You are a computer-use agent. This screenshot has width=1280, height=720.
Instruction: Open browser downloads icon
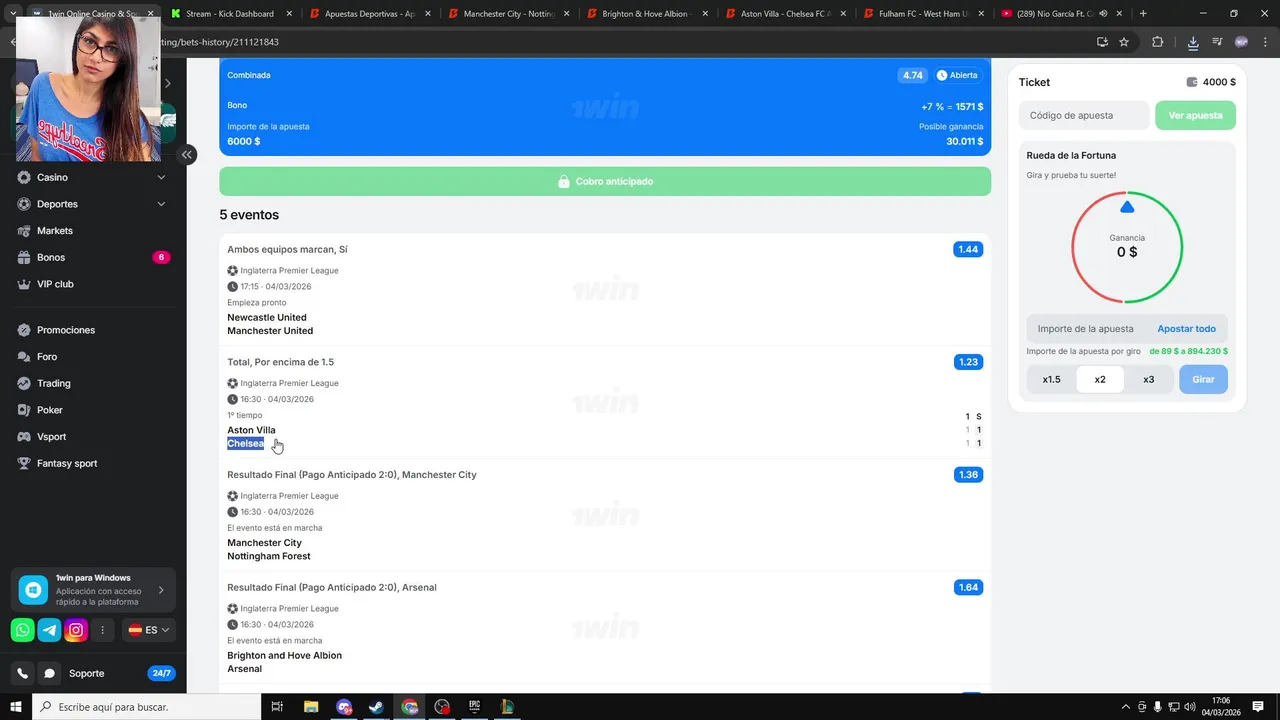[1193, 42]
